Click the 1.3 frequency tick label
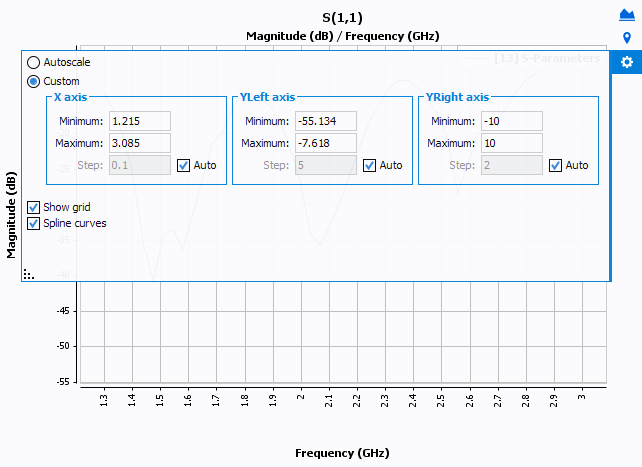The image size is (642, 467). click(104, 400)
